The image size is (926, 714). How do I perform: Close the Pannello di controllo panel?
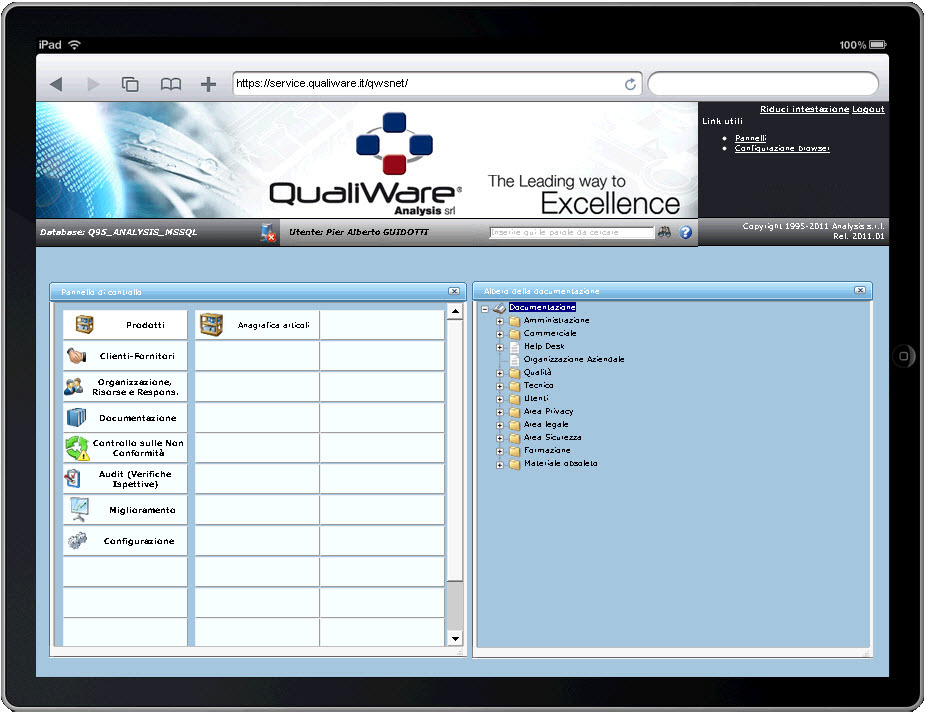pyautogui.click(x=454, y=291)
